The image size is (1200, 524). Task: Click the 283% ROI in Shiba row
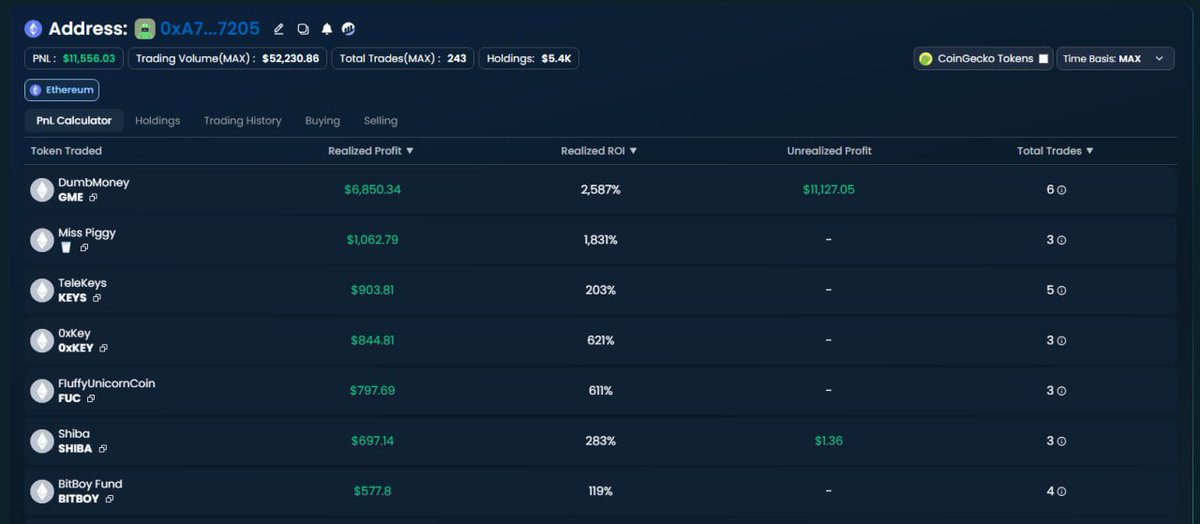(x=600, y=441)
